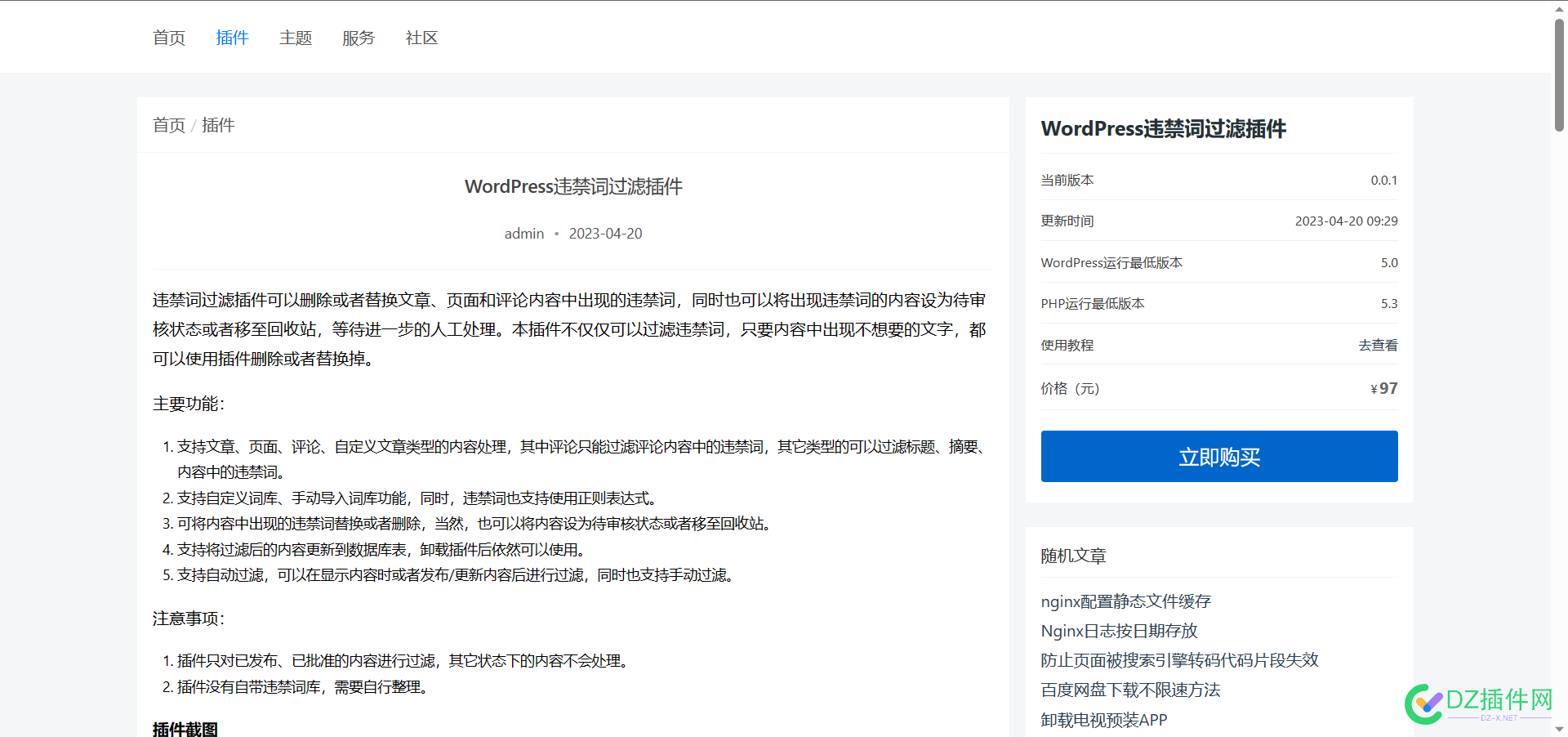1568x737 pixels.
Task: Click the 插件截图 heading
Action: [185, 729]
